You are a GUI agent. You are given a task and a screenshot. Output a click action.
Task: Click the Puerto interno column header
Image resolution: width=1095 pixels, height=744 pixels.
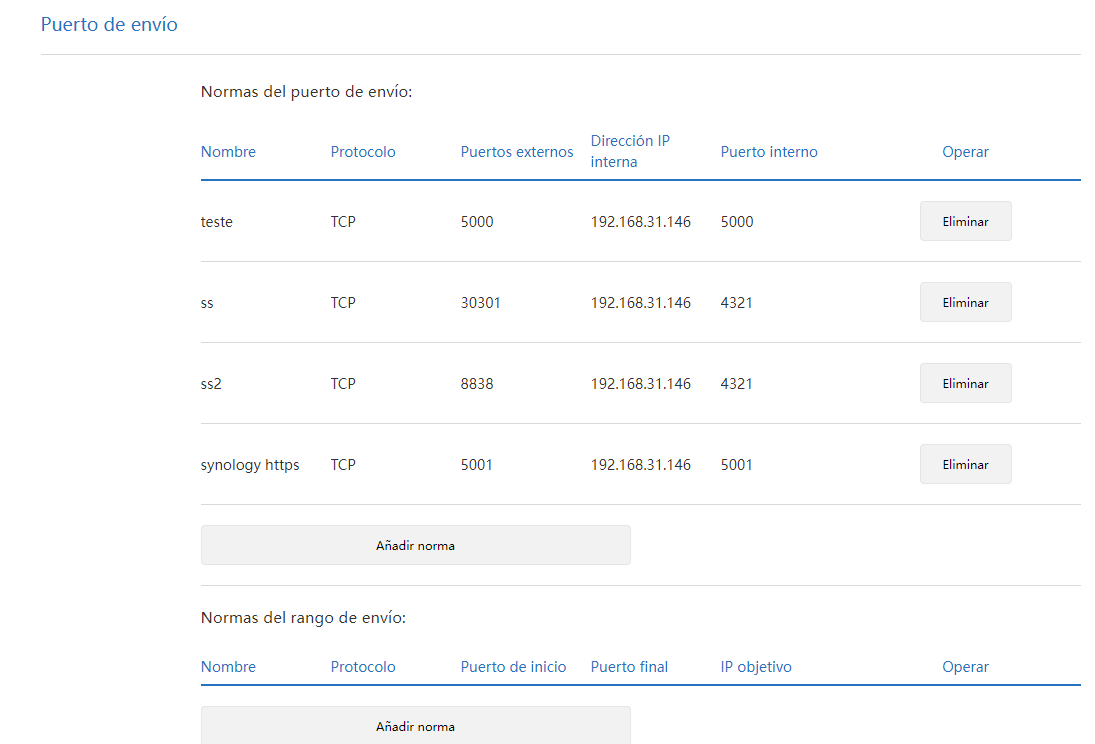pos(769,152)
